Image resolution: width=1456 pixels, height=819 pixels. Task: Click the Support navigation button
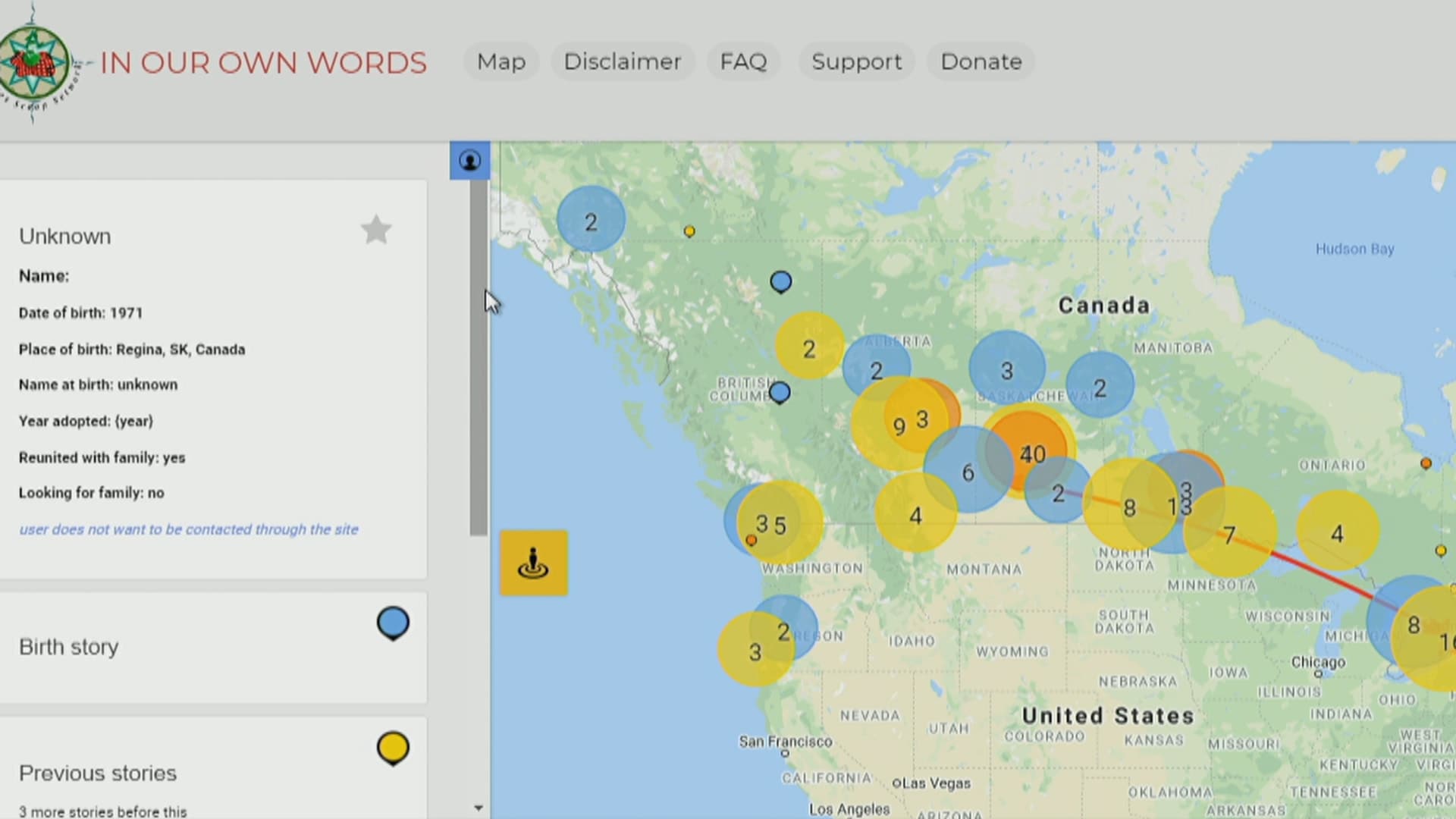point(856,61)
